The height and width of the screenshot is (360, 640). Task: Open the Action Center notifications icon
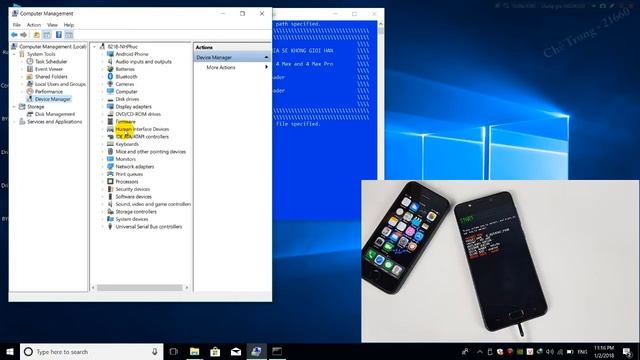click(x=627, y=351)
